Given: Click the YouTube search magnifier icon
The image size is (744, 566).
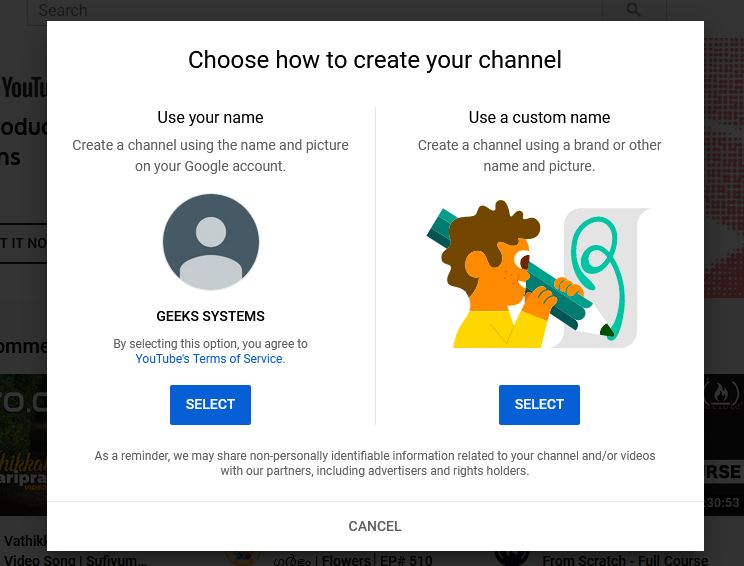Looking at the screenshot, I should [633, 9].
